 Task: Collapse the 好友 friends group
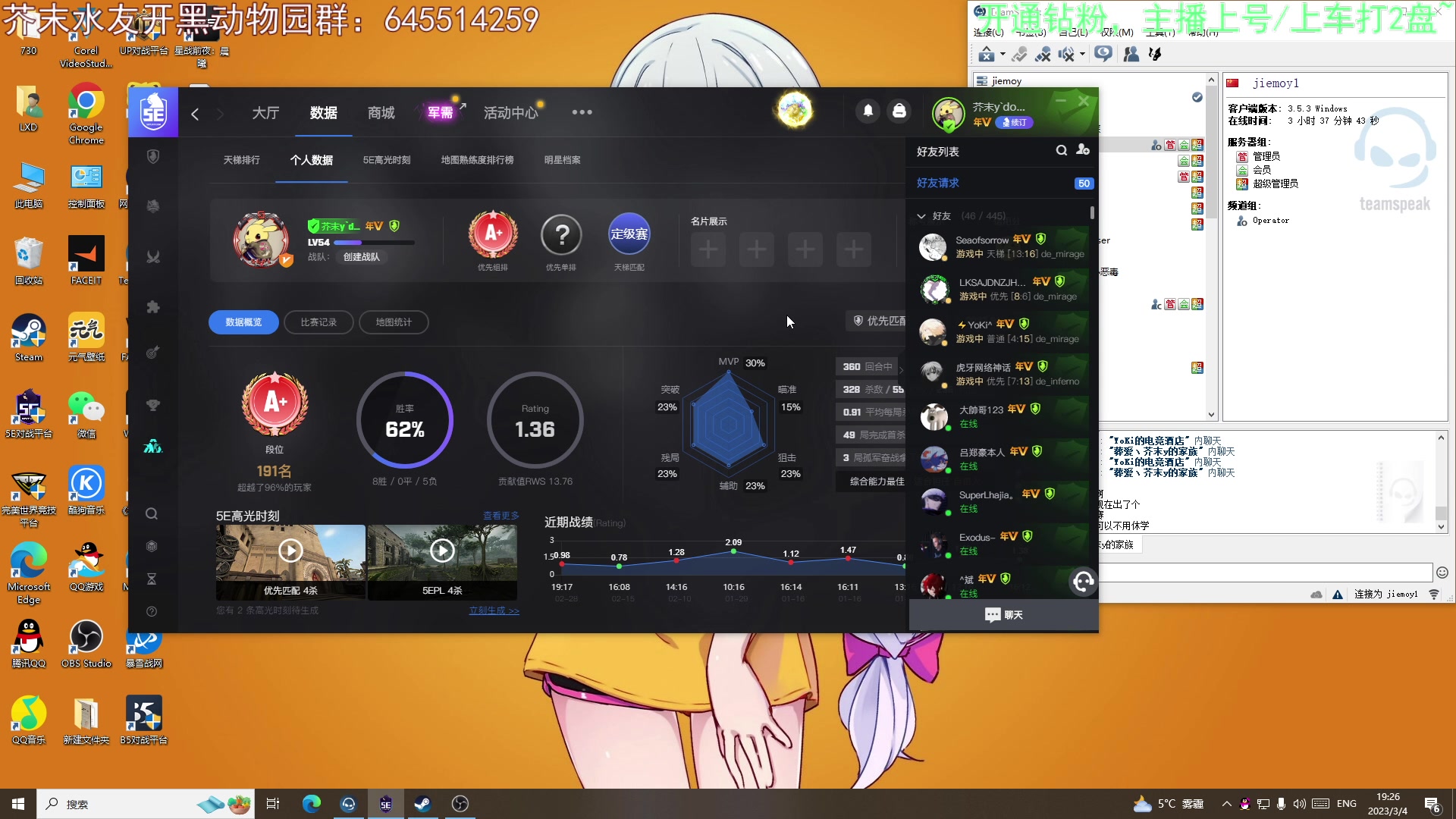(x=921, y=216)
